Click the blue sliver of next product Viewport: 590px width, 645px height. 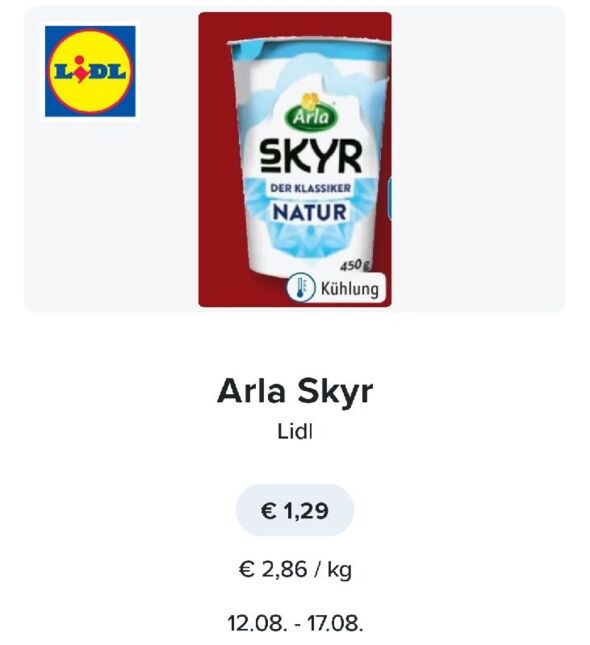389,199
